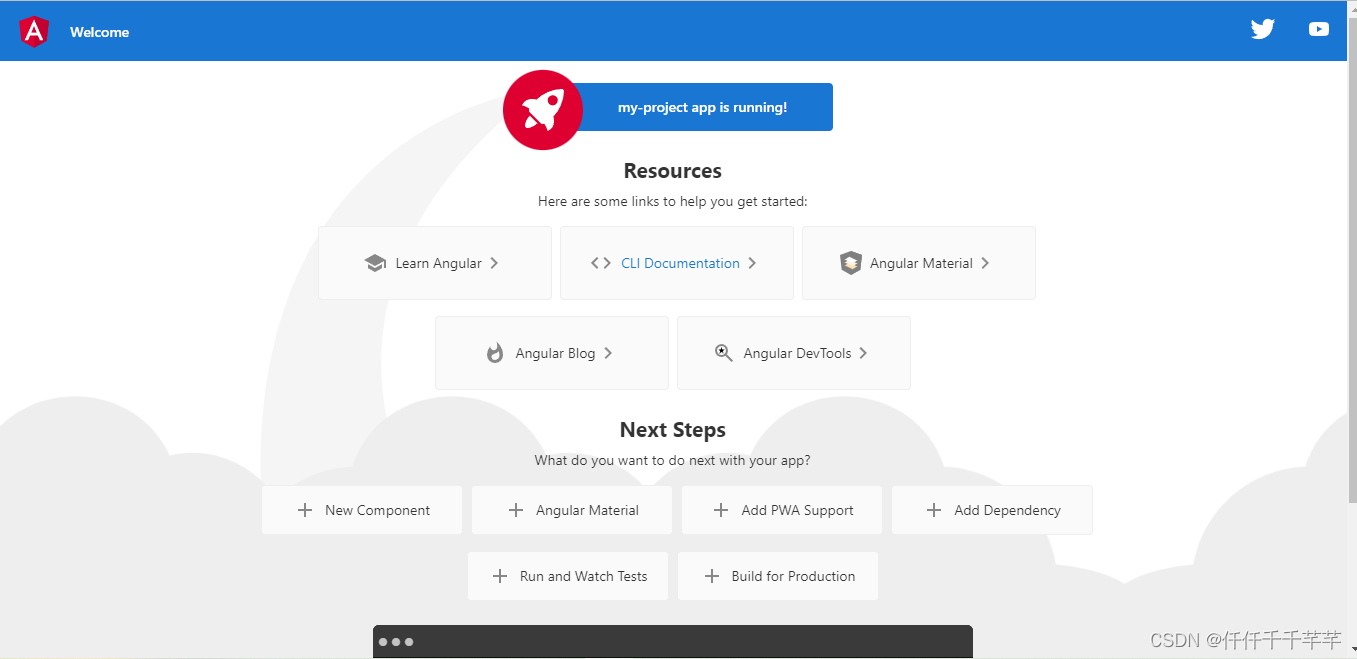Screen dimensions: 1357x659
Task: Click the 'my-project app is running!' banner
Action: 702,107
